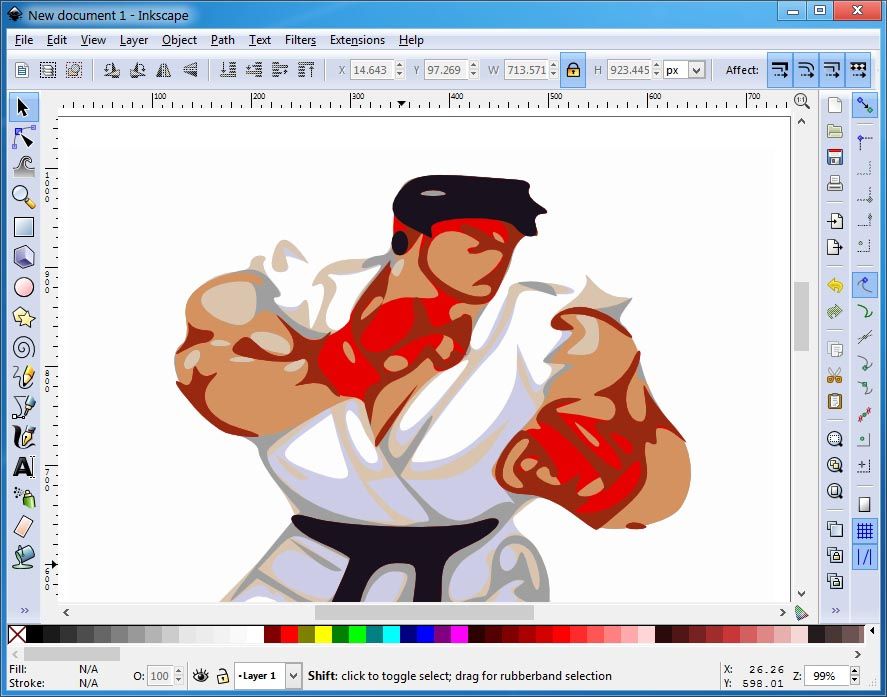887x697 pixels.
Task: Increase zoom percentage spinner
Action: [855, 671]
